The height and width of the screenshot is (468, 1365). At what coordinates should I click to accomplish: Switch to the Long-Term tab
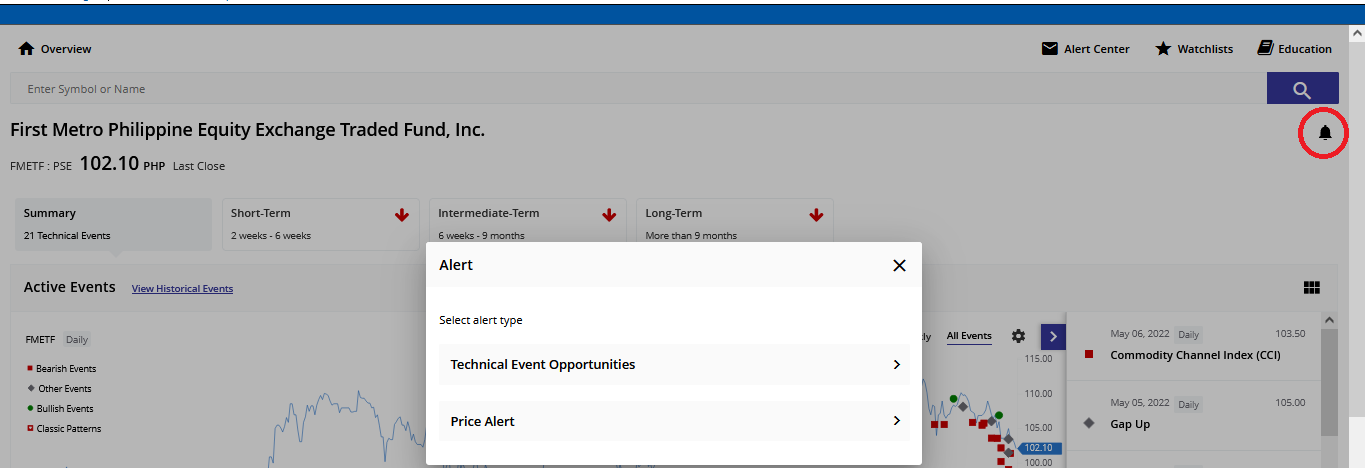point(734,224)
